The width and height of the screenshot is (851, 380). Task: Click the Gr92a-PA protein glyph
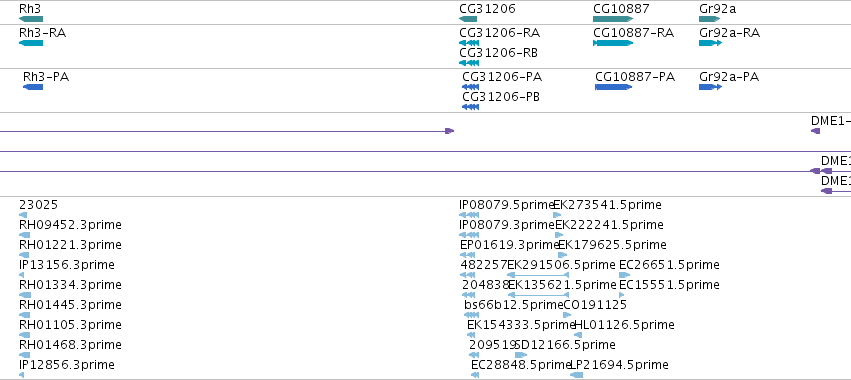(x=710, y=87)
